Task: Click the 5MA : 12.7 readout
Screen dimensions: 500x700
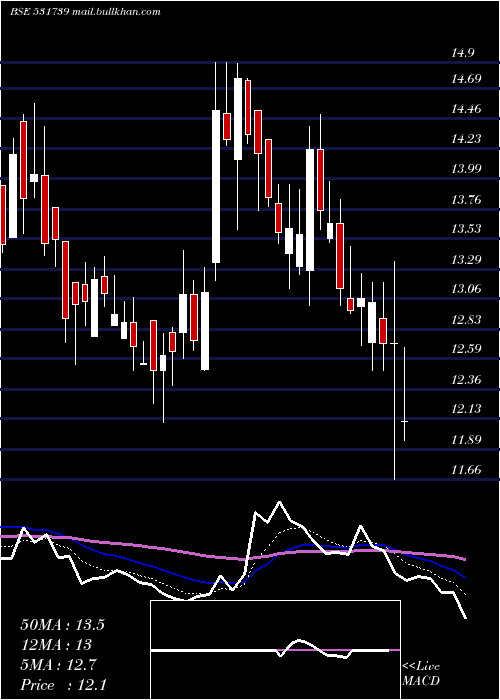Action: tap(58, 665)
